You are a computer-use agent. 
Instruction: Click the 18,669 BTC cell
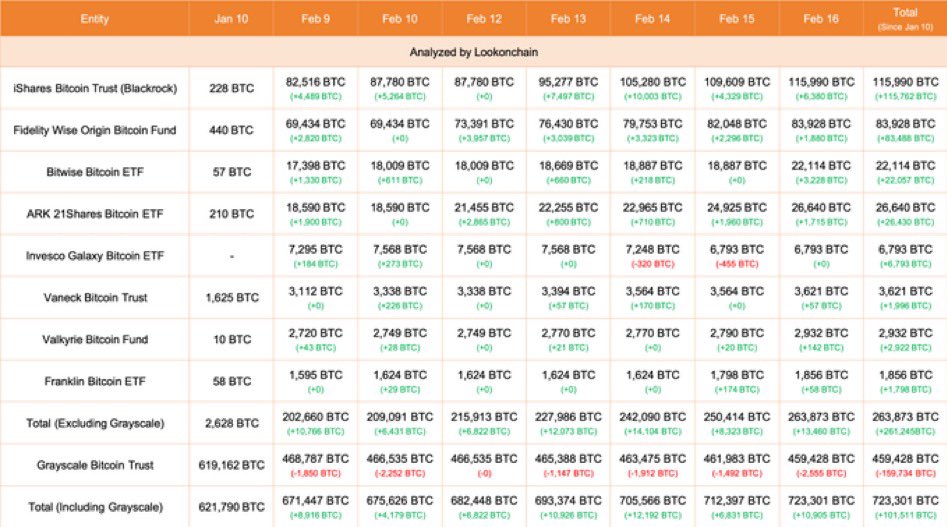(x=568, y=172)
